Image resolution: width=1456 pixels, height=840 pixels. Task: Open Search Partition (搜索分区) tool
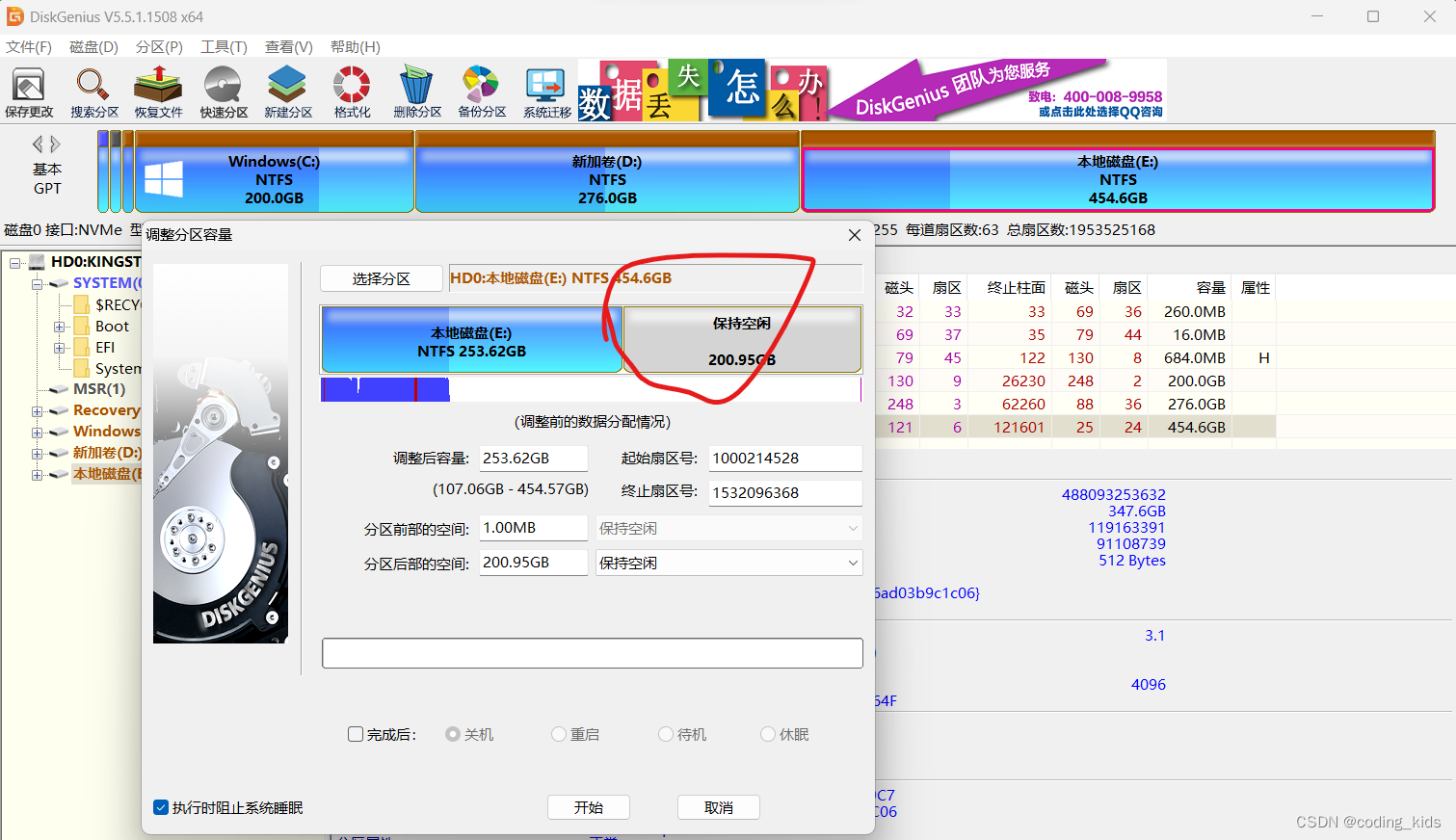coord(93,92)
